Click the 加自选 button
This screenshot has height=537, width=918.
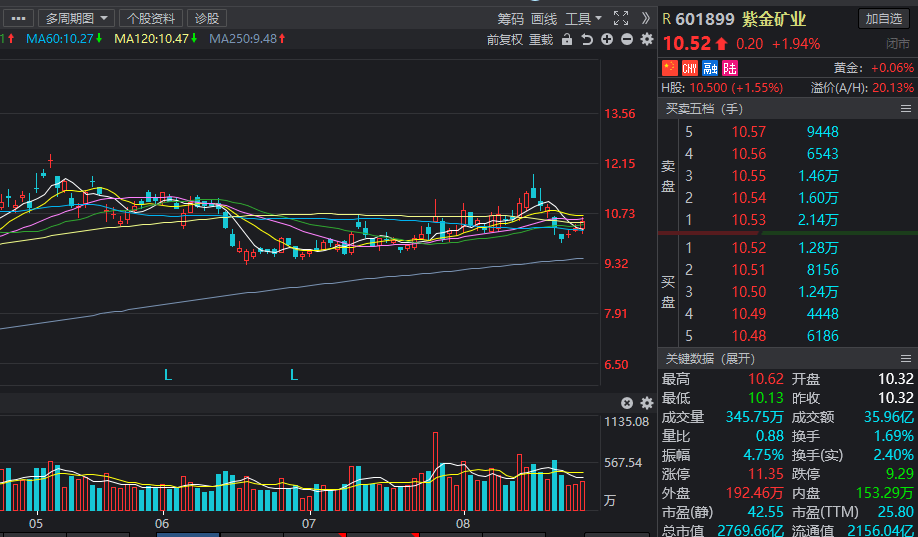(884, 19)
